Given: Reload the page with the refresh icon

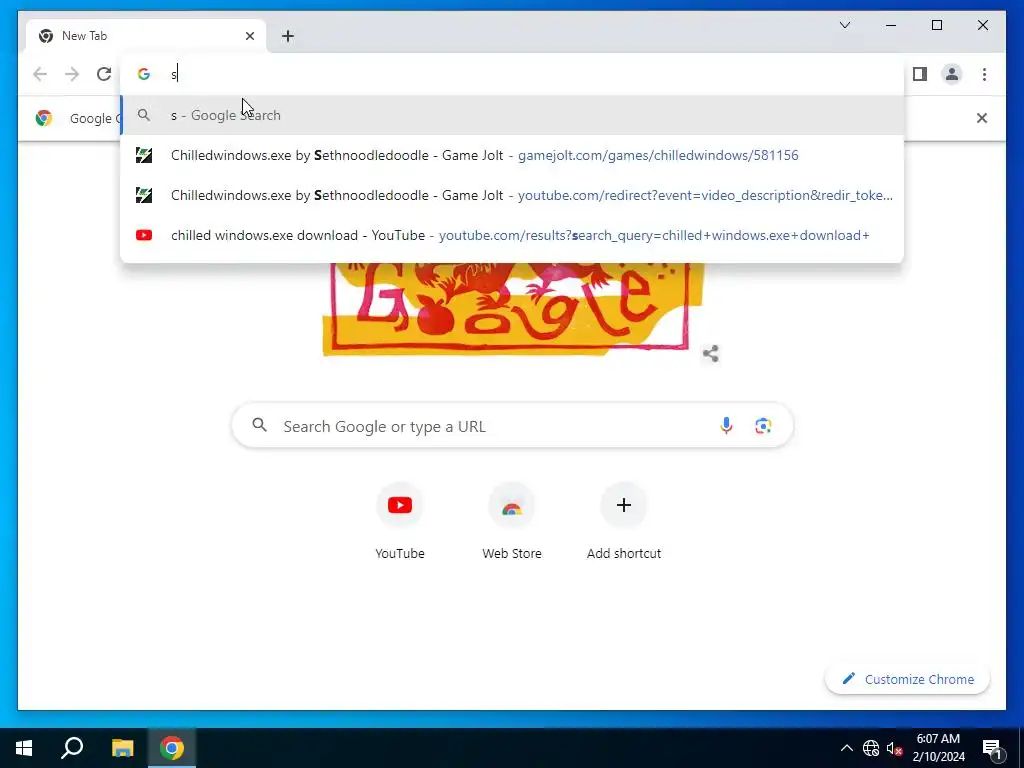Looking at the screenshot, I should click(x=104, y=74).
